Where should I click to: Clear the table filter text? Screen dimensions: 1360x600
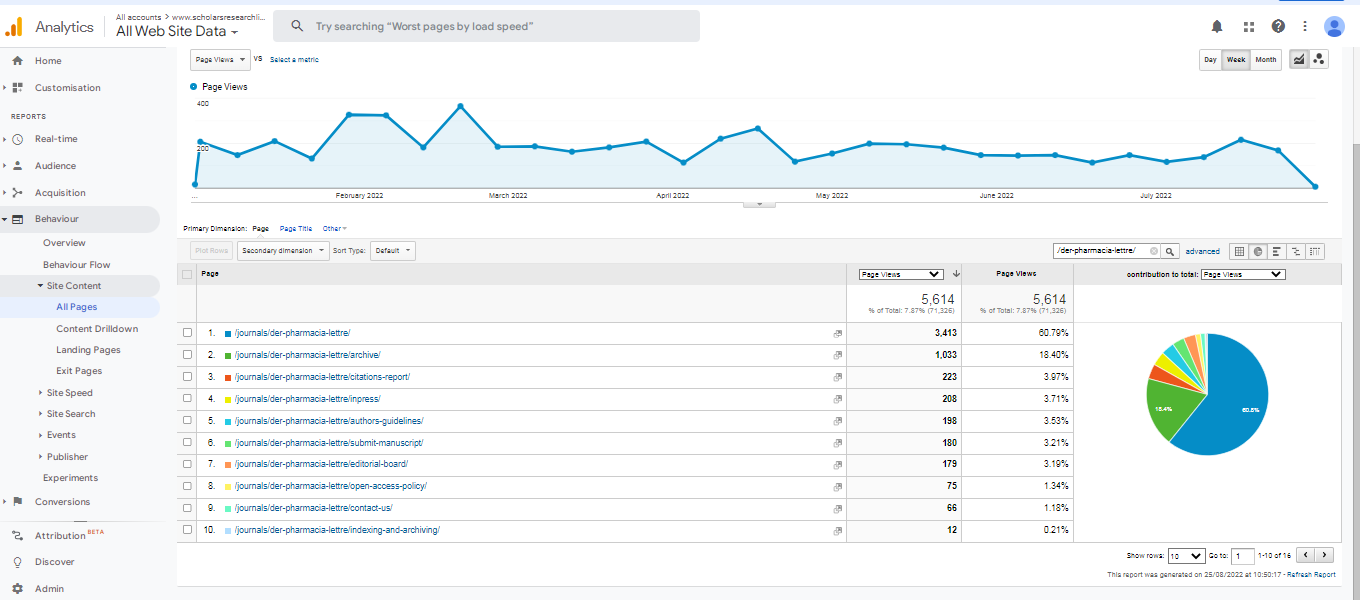[1153, 252]
